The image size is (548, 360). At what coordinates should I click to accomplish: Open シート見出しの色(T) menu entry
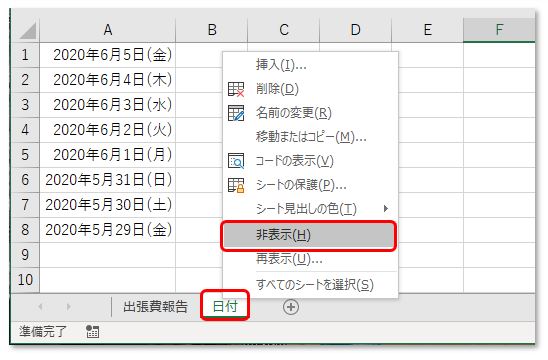(310, 209)
